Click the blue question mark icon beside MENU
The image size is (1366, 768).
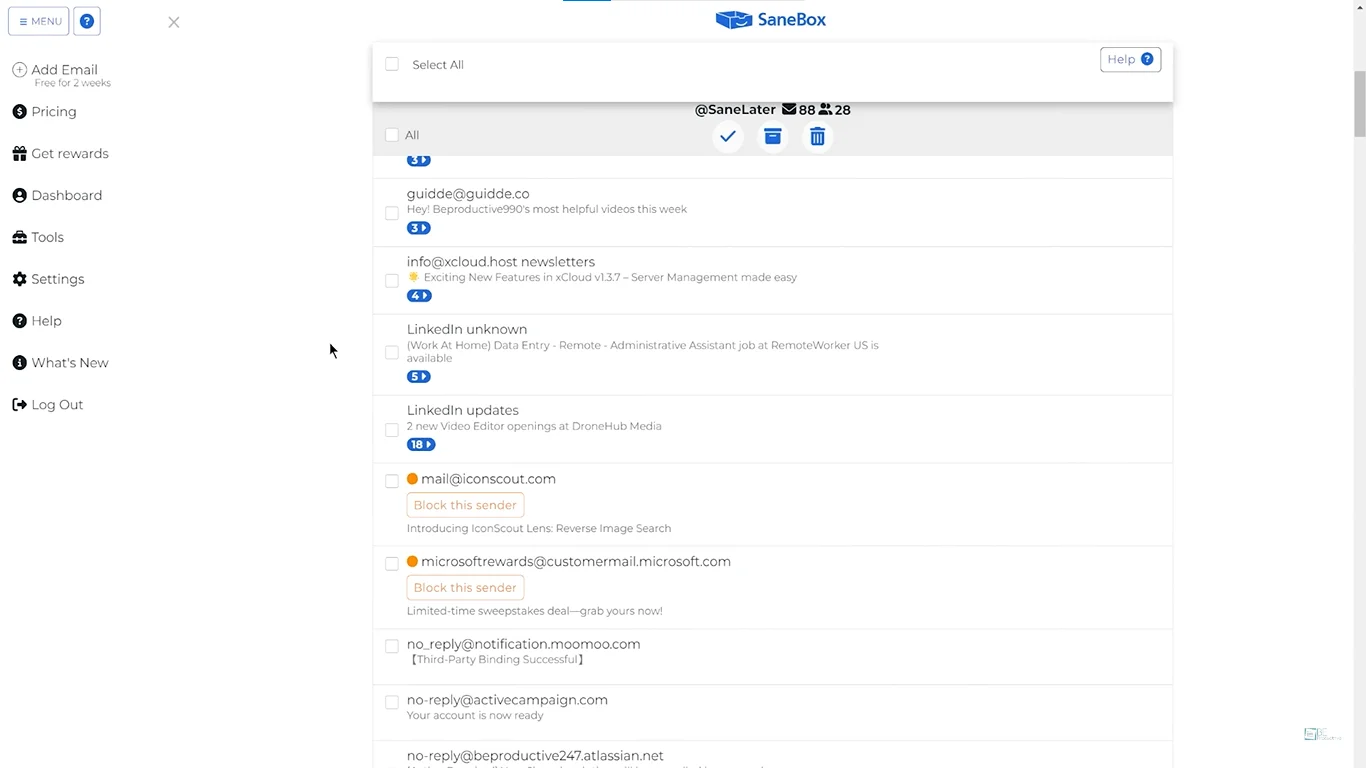tap(87, 21)
